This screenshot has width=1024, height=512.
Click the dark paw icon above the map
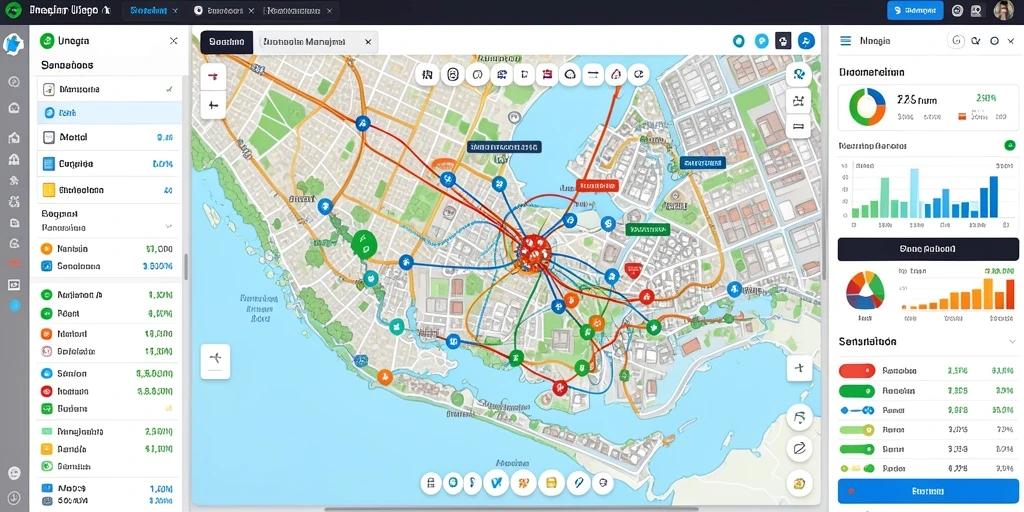click(783, 41)
